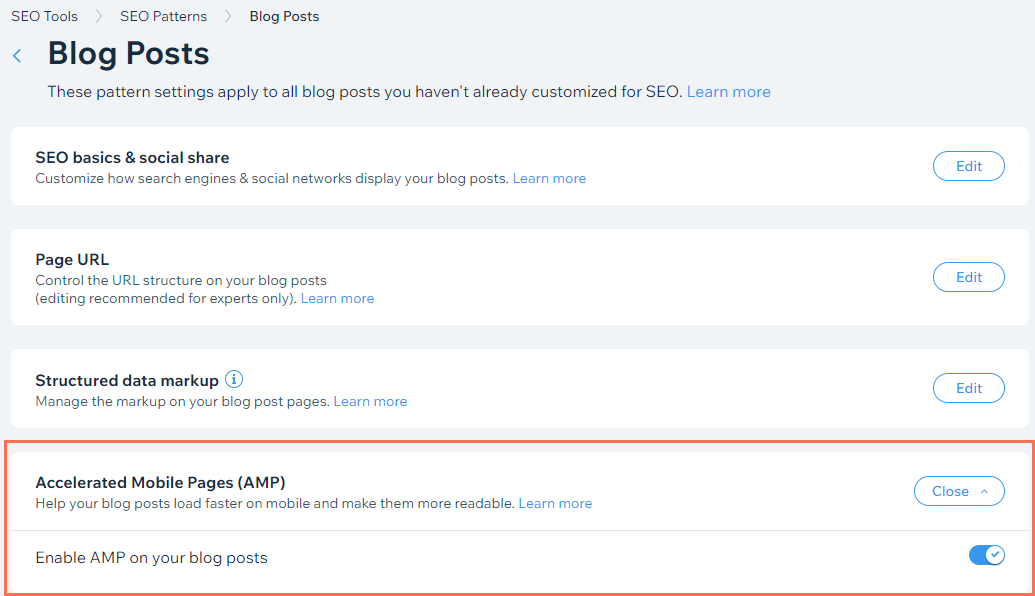Edit the Page URL settings

(968, 277)
